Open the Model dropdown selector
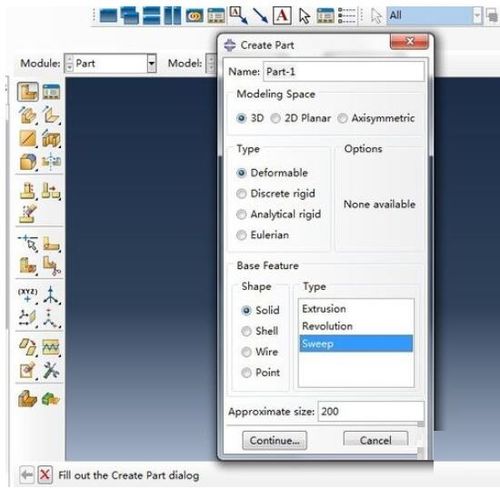The width and height of the screenshot is (500, 489). pos(211,63)
